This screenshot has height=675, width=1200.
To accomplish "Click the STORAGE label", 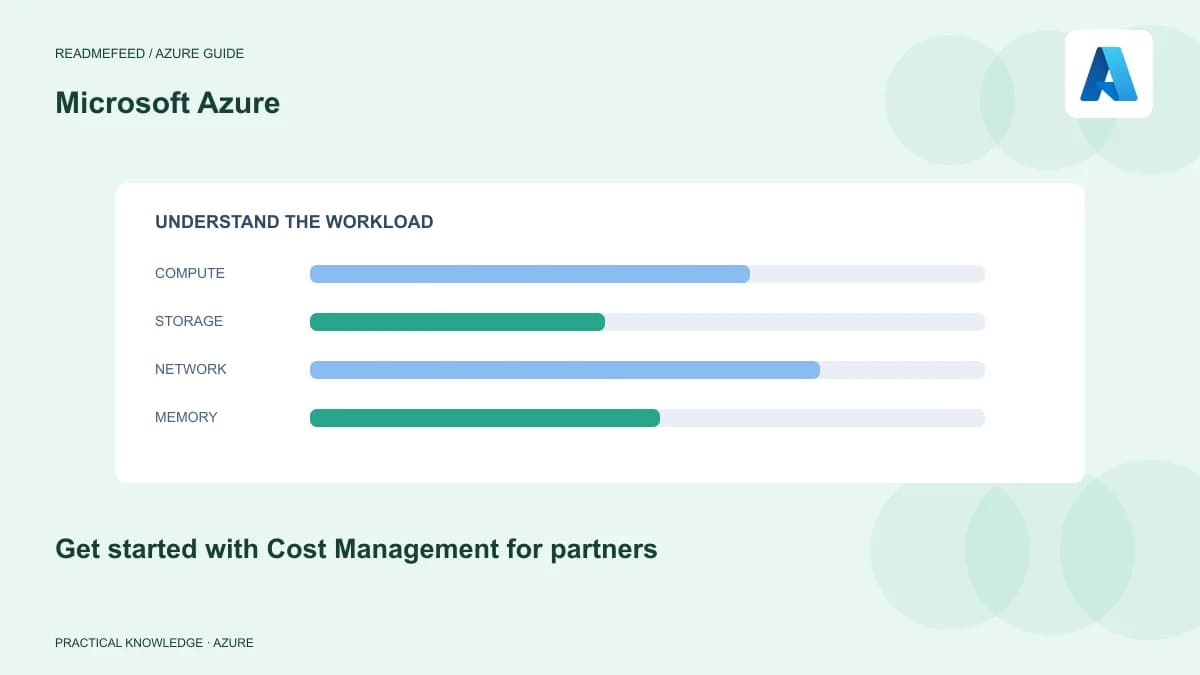I will click(189, 322).
